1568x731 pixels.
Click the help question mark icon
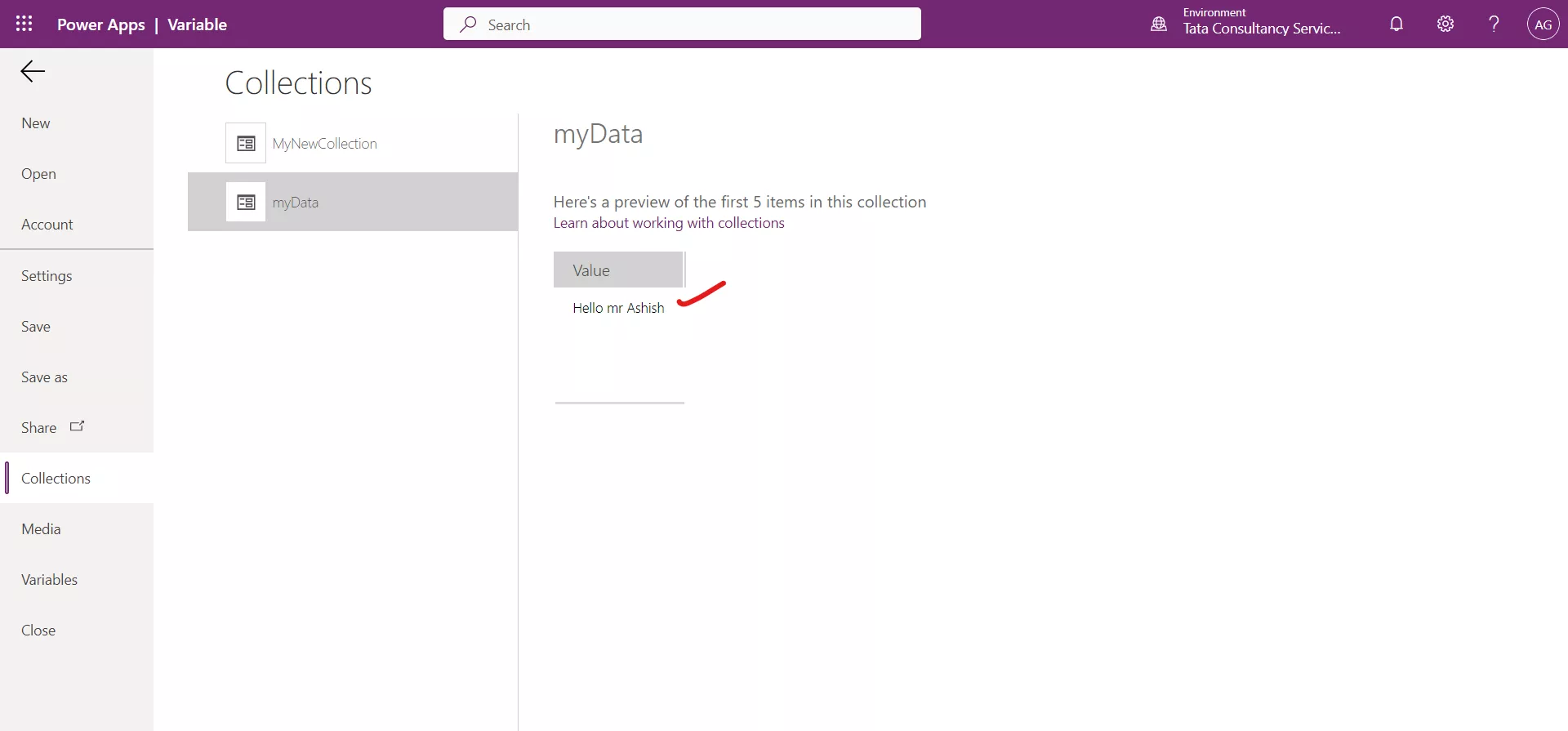coord(1494,25)
